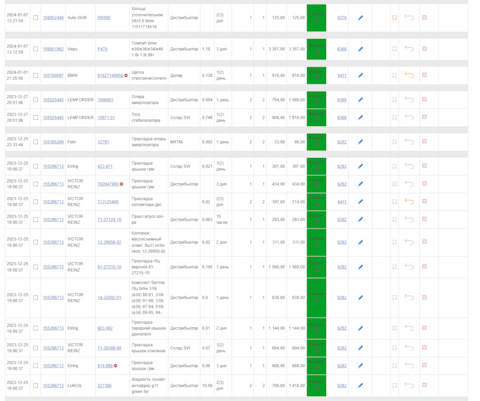Screen dimensions: 480x401
Task: Click the return arrow icon in Febi row
Action: [x=409, y=142]
